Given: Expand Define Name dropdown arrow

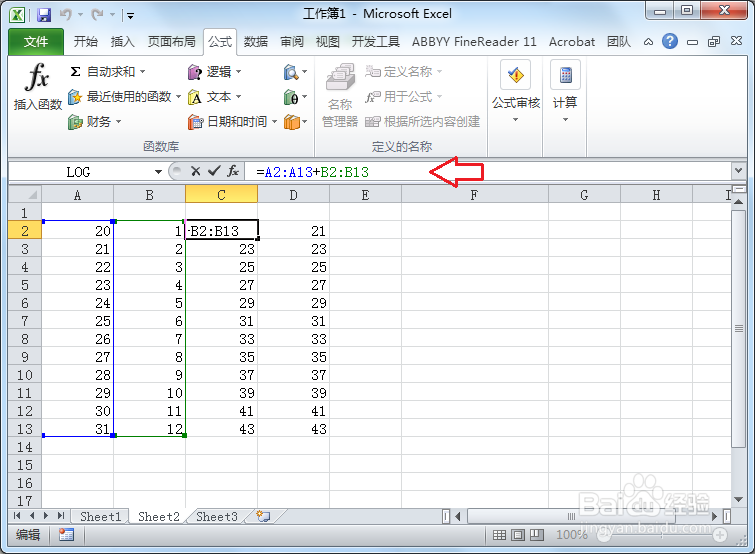Looking at the screenshot, I should [439, 72].
